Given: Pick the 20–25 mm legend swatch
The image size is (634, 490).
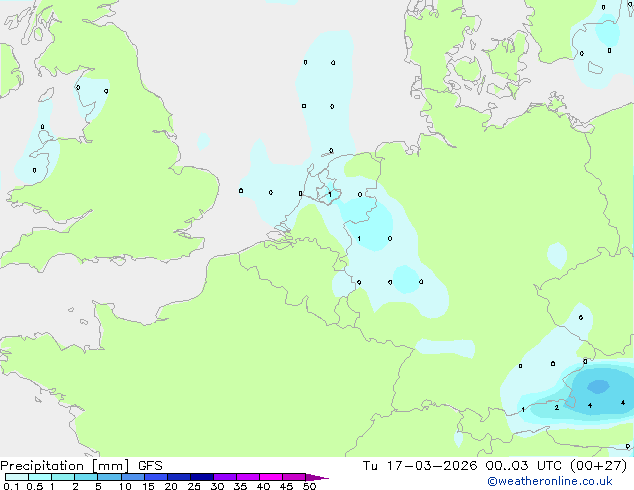Looking at the screenshot, I should pos(178,477).
